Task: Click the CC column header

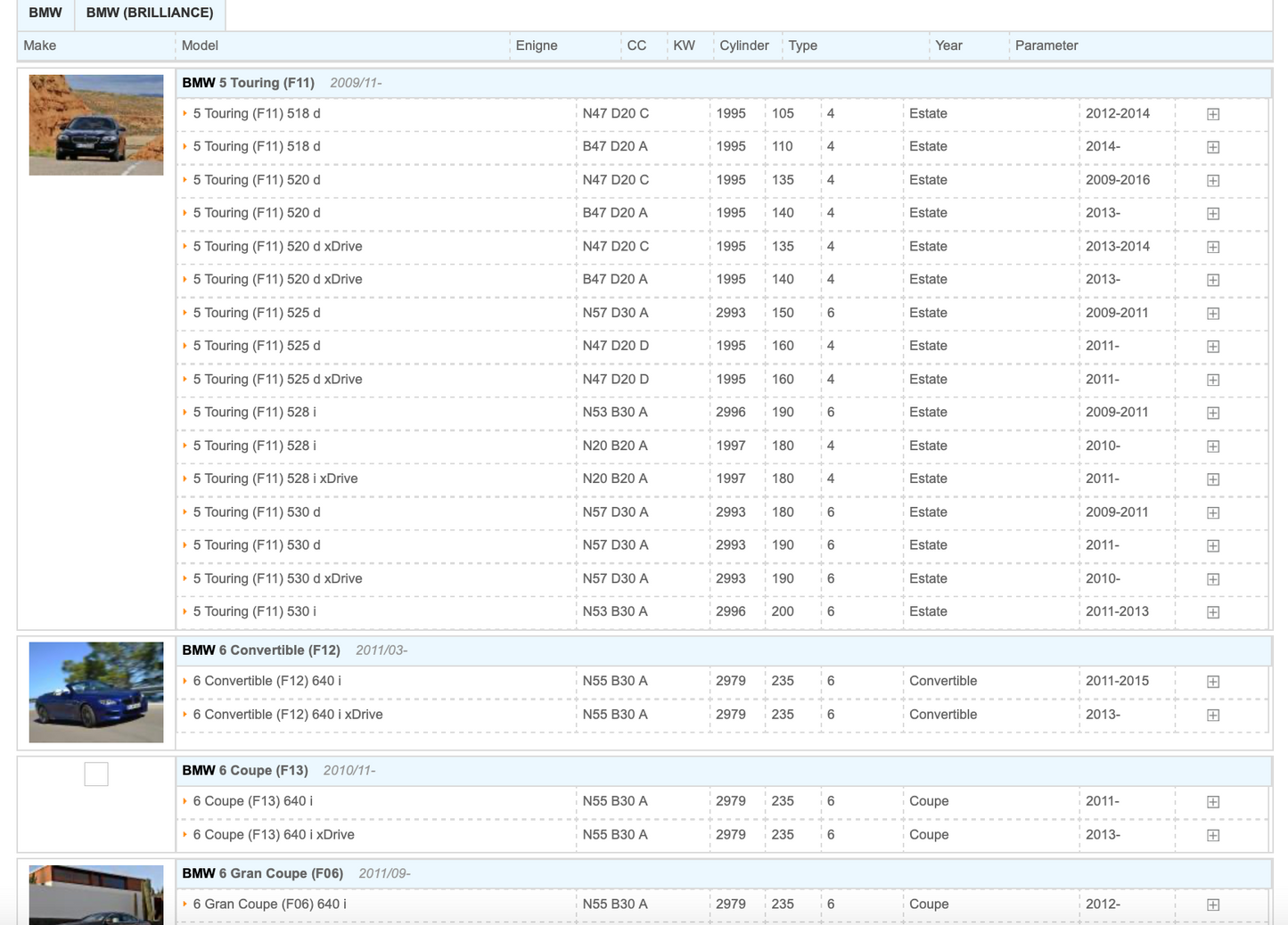Action: 636,45
